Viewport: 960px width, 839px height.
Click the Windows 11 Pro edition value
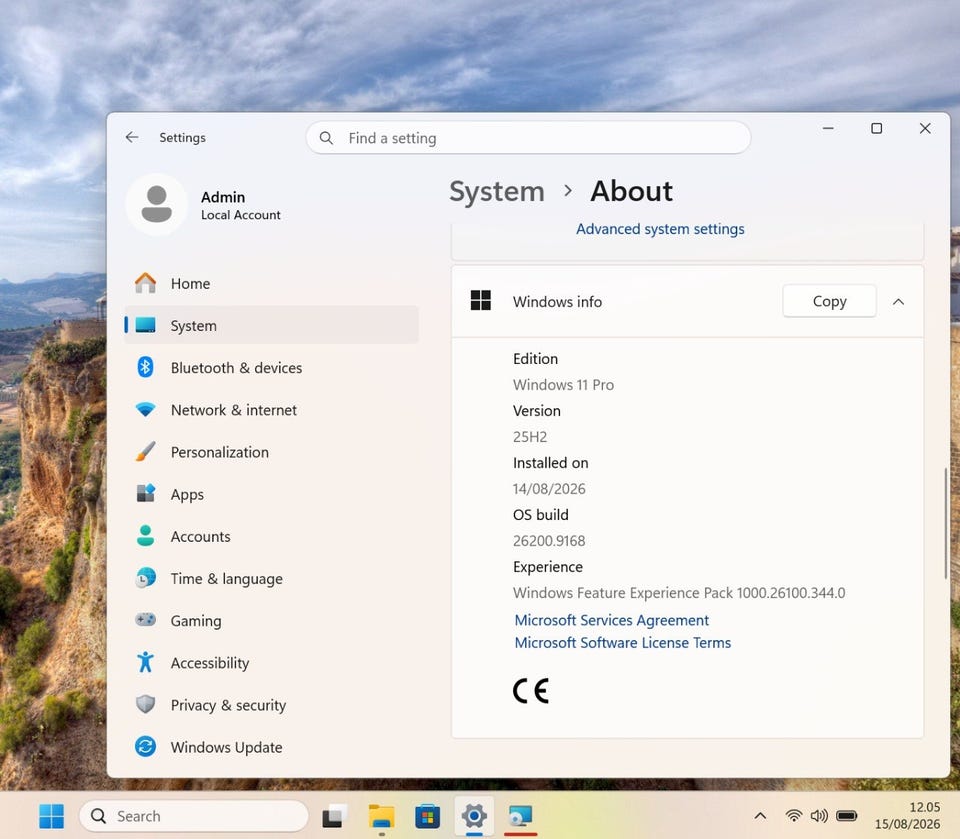pos(563,385)
